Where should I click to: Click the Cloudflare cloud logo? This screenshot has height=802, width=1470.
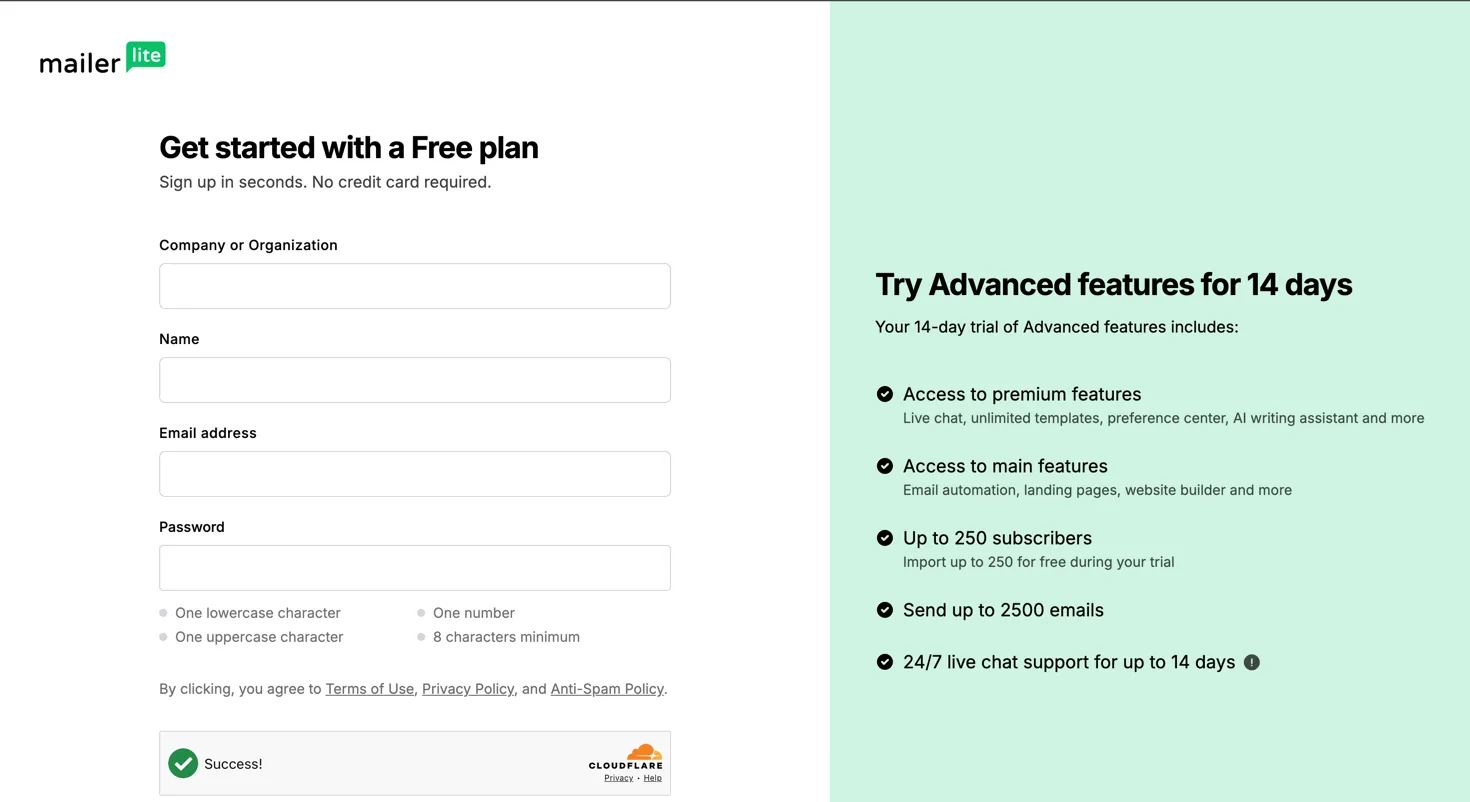tap(644, 752)
